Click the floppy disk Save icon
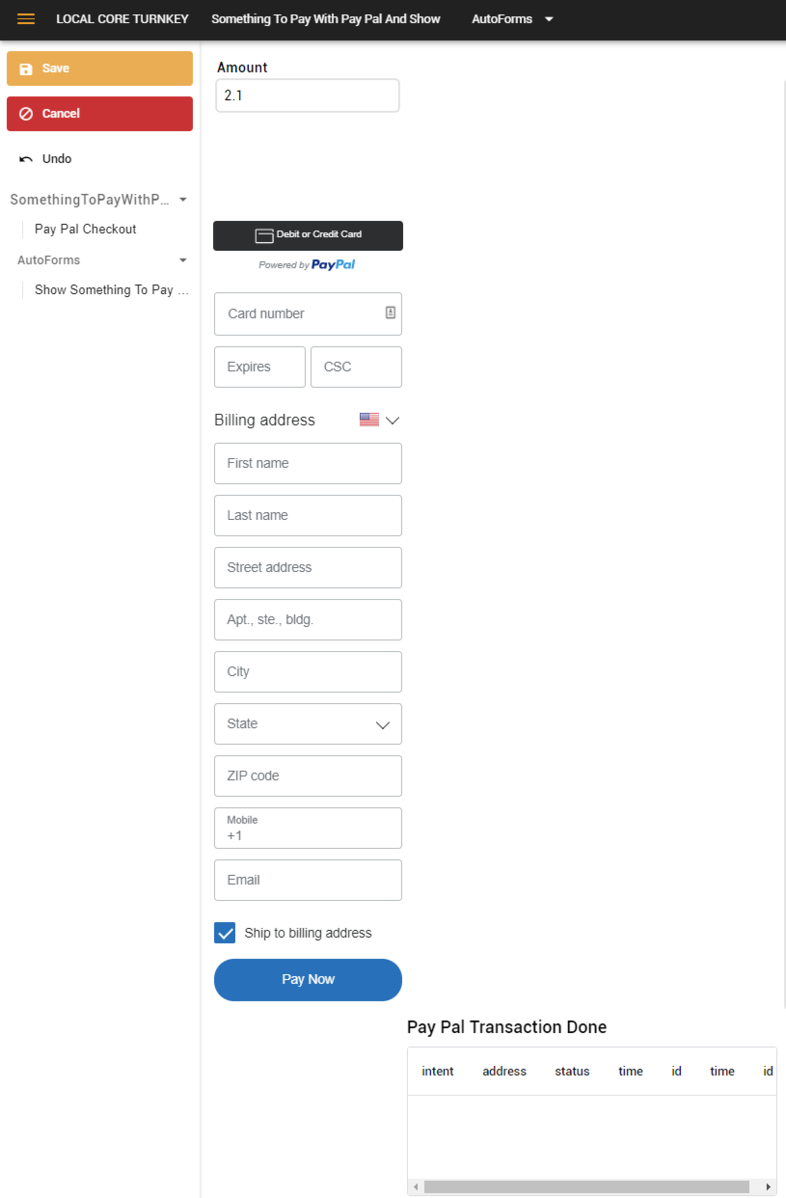786x1198 pixels. [26, 69]
